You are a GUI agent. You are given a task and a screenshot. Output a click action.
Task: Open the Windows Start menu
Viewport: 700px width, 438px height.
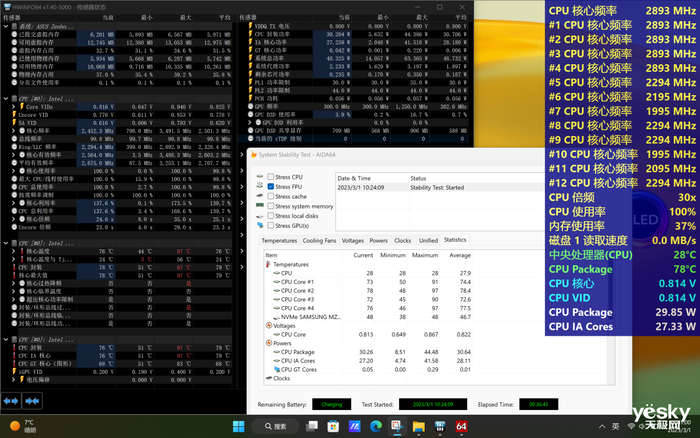[237, 426]
